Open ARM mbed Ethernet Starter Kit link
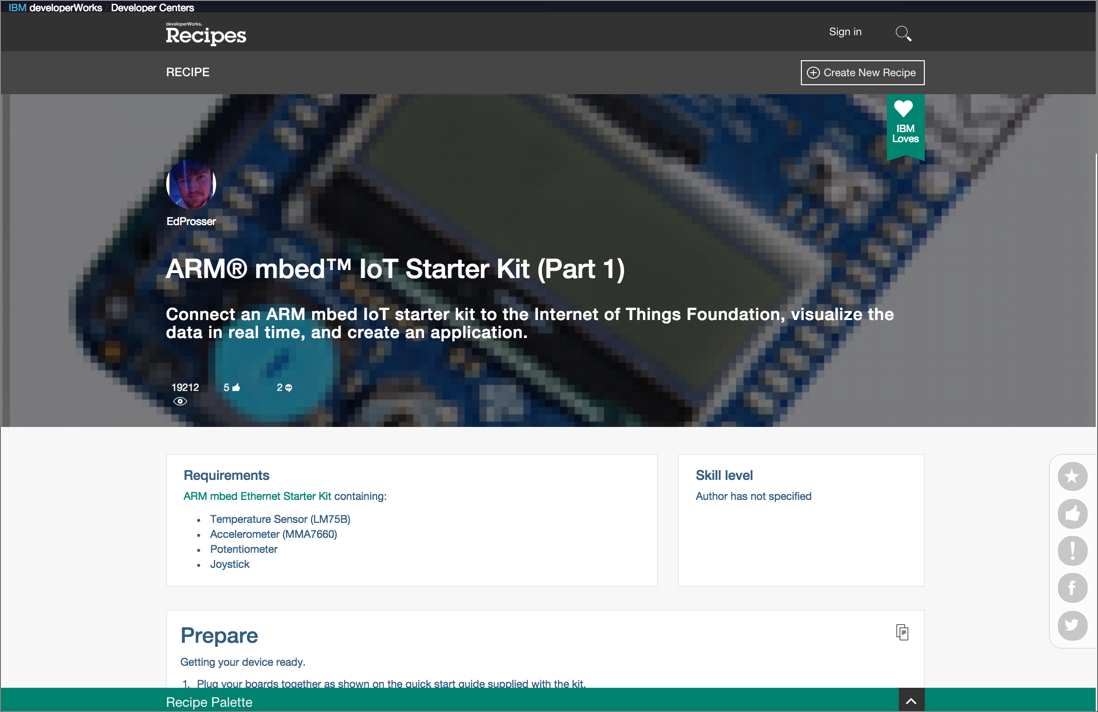This screenshot has width=1098, height=712. click(x=257, y=496)
